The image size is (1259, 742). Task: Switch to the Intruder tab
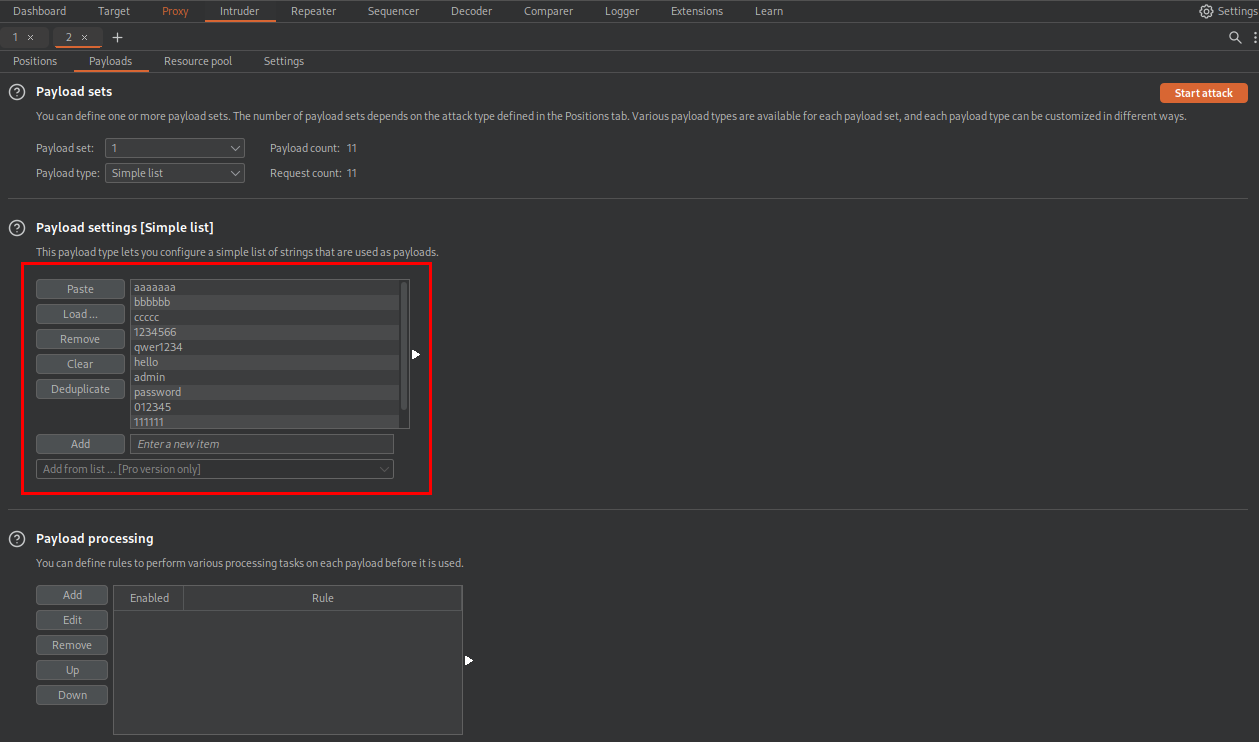(239, 11)
